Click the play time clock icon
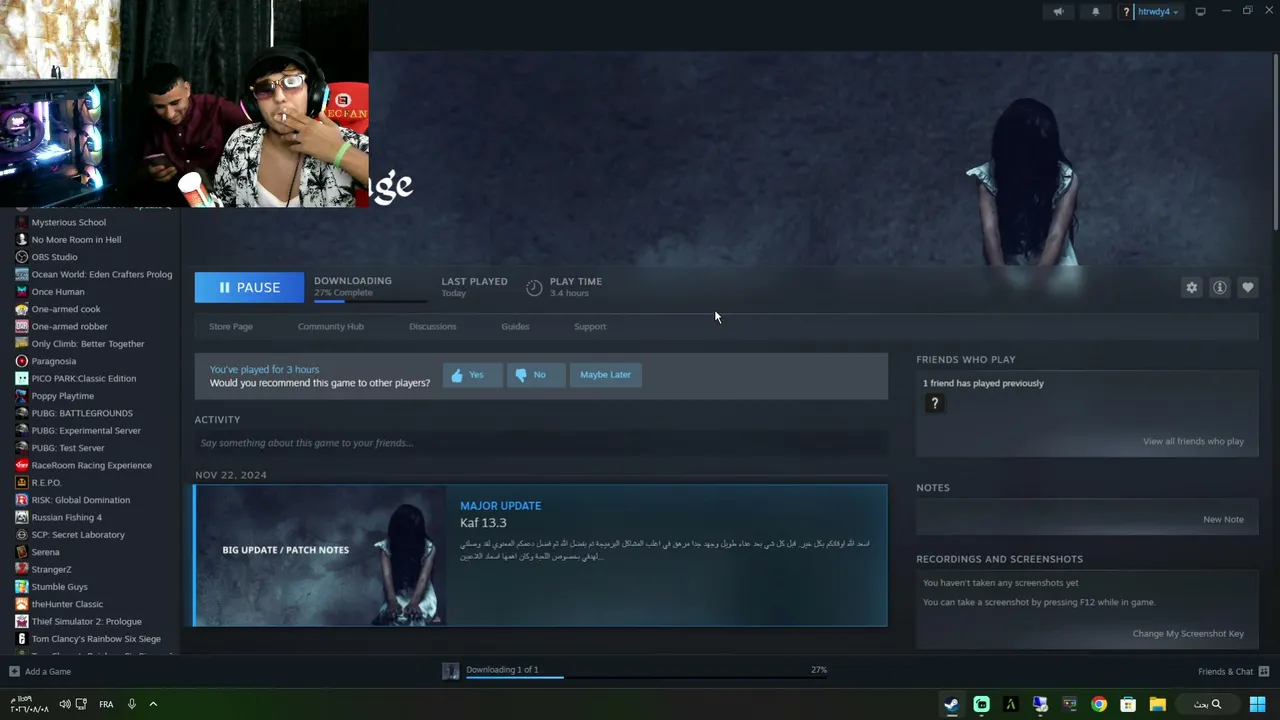Screen dimensions: 1280x720 (534, 288)
